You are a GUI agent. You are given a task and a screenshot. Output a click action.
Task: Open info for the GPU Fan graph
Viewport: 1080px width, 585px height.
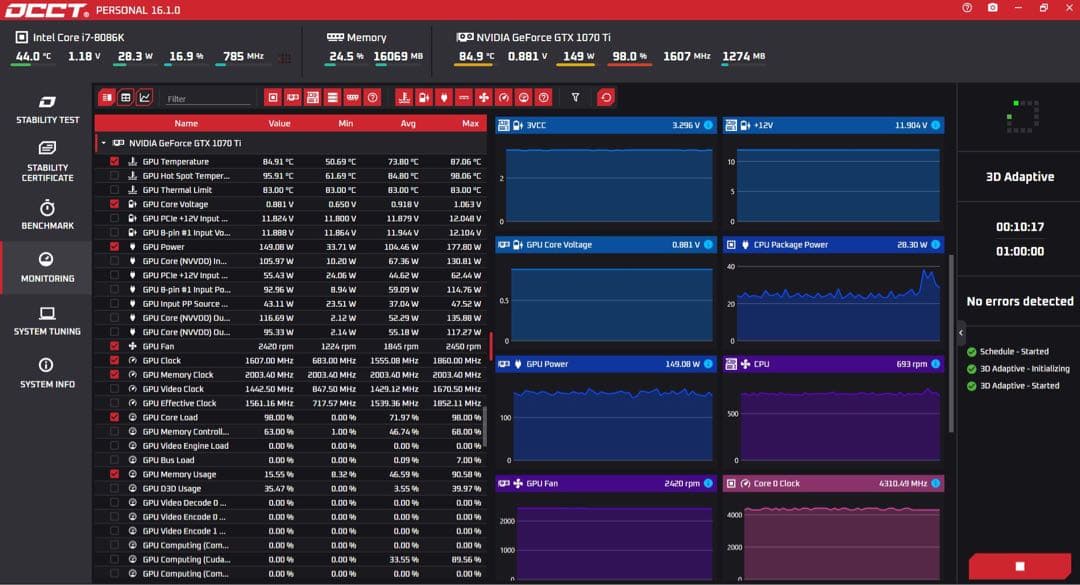(708, 484)
